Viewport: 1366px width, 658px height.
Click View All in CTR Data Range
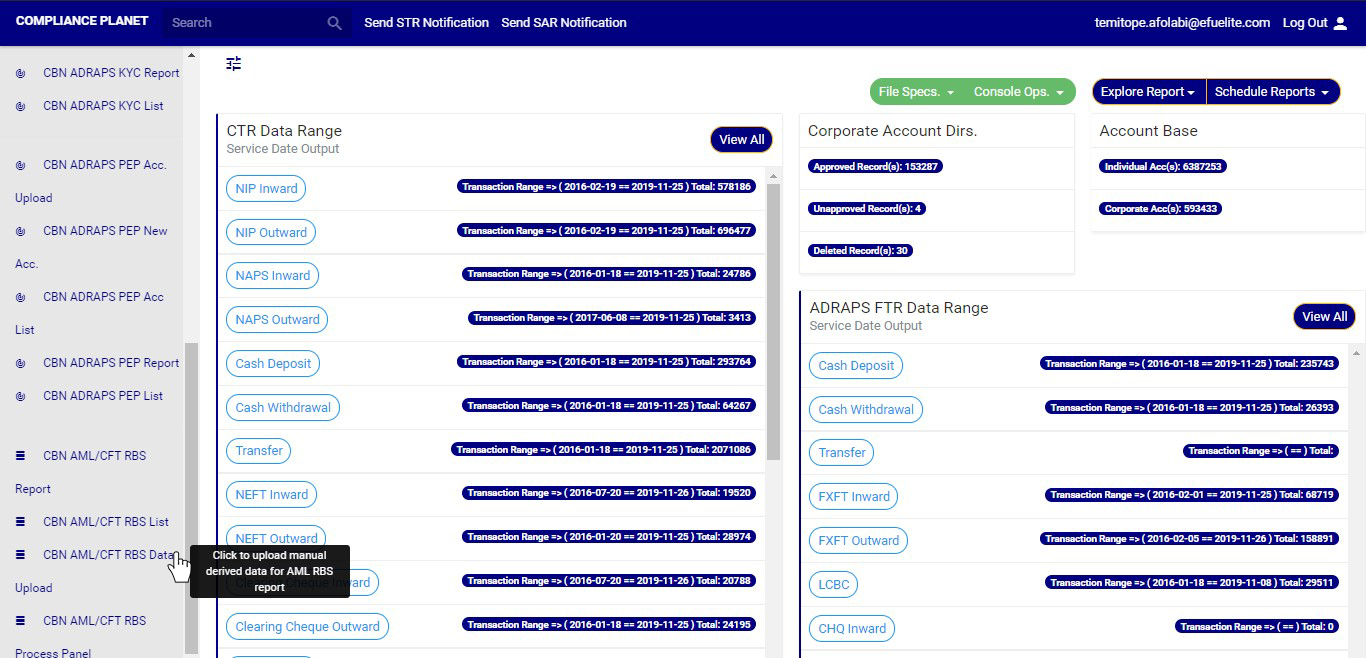(x=741, y=140)
